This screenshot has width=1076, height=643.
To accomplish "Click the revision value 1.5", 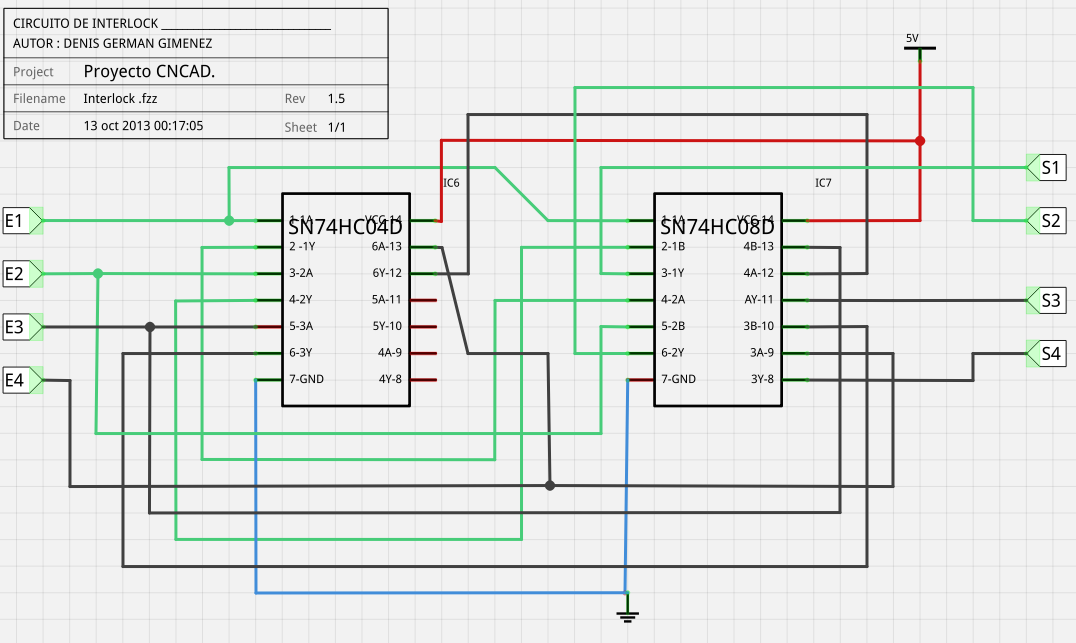I will [336, 99].
